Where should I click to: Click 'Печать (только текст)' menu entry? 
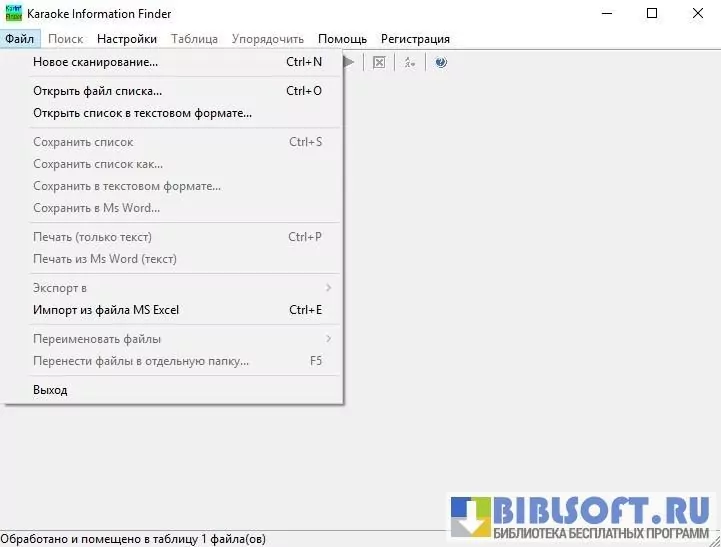pos(92,237)
